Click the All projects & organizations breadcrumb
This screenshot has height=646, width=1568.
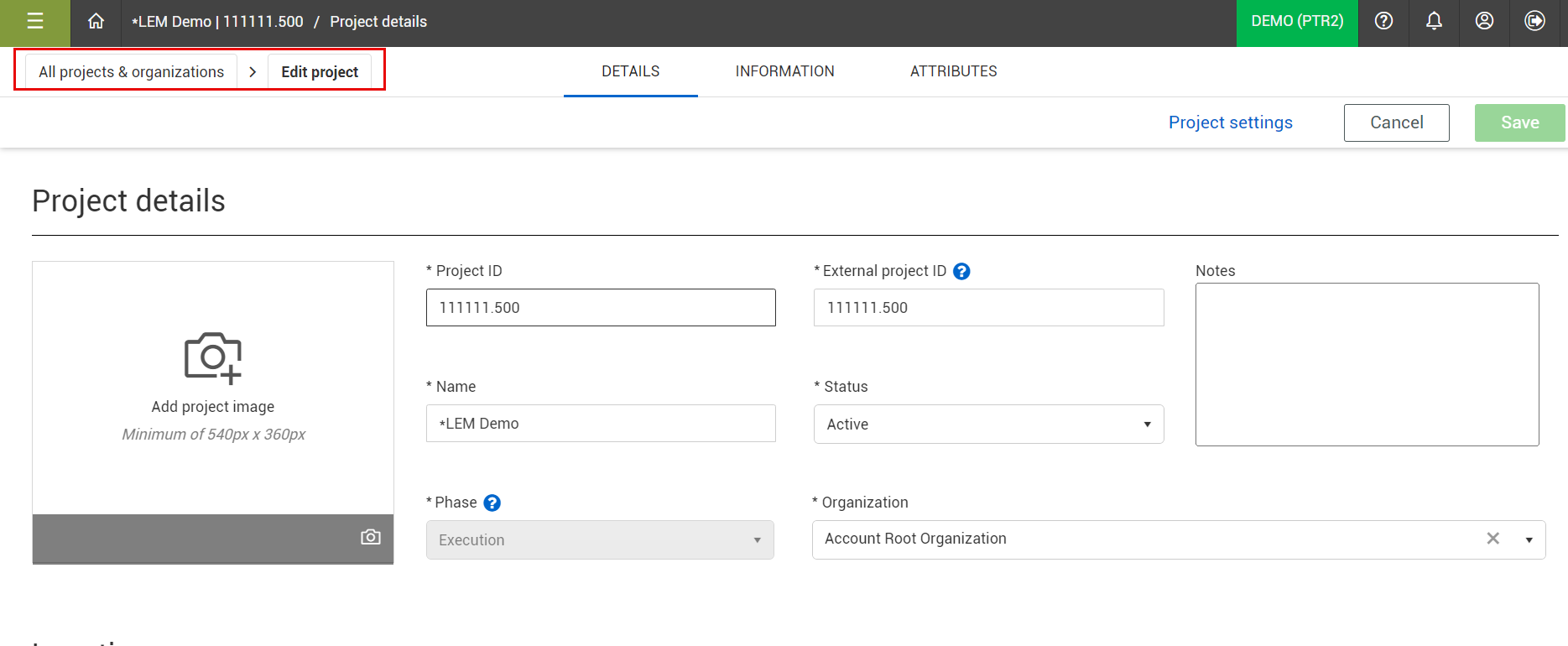[x=132, y=72]
